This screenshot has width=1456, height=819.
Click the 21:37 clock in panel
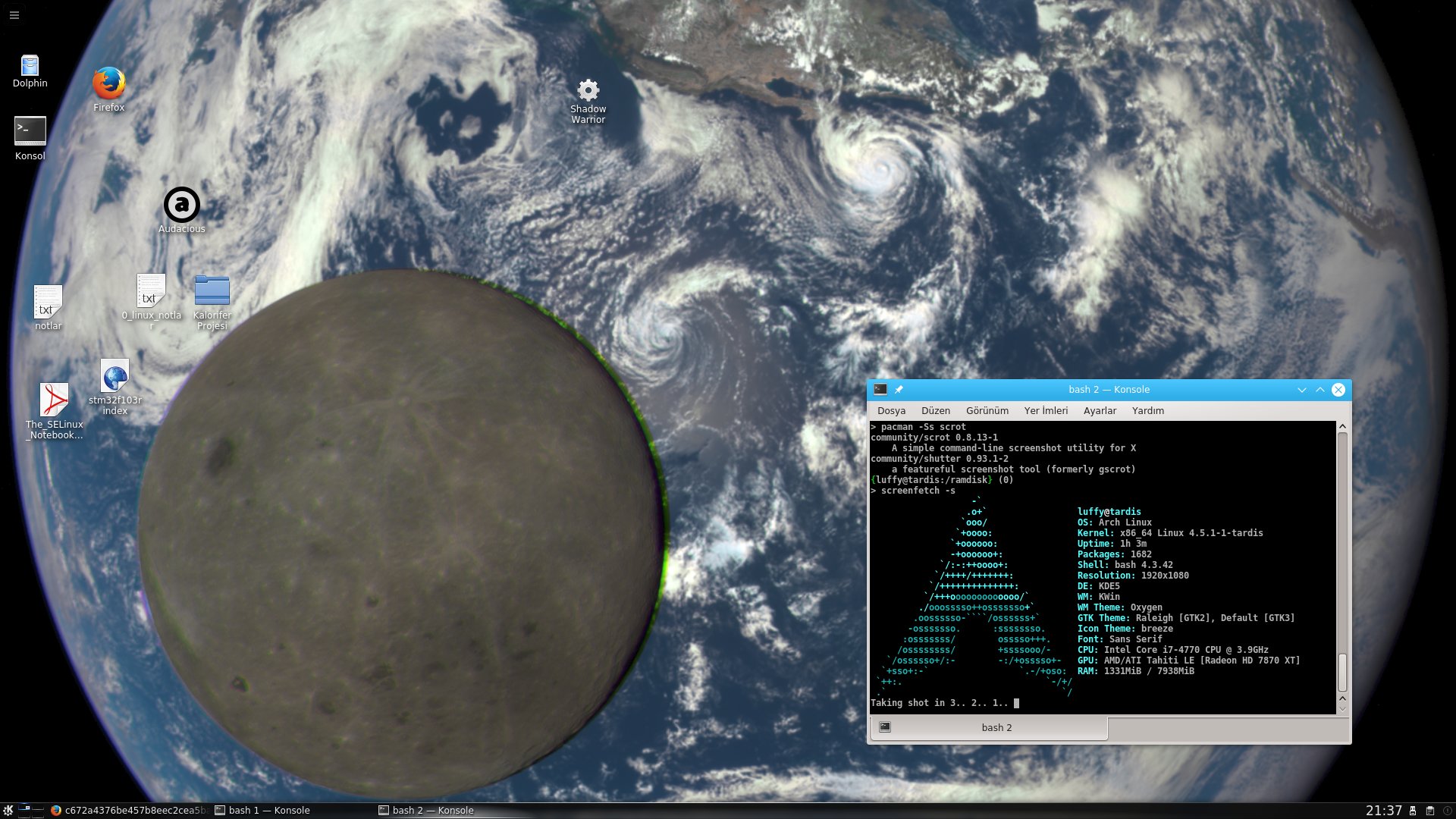click(x=1383, y=810)
